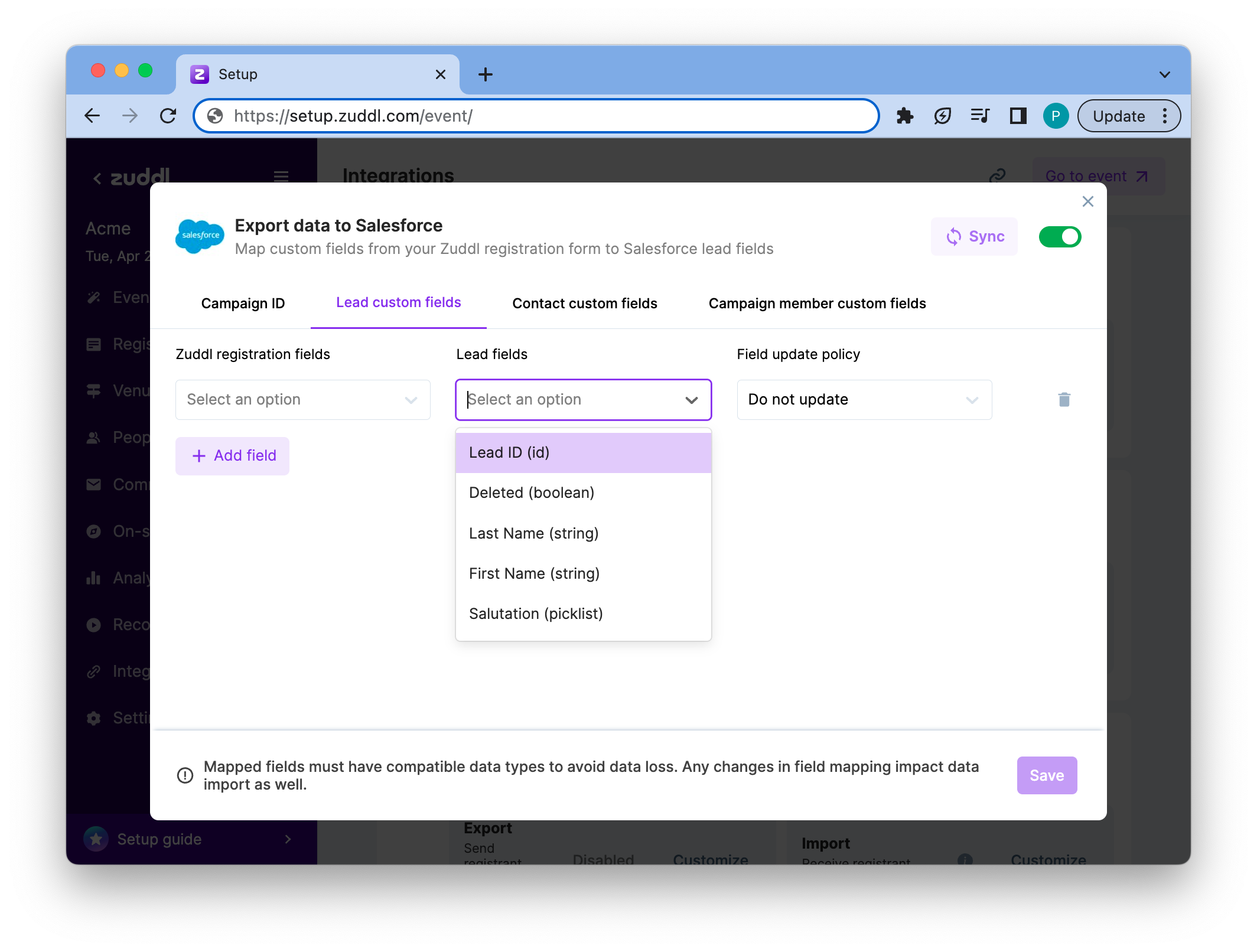1257x952 pixels.
Task: Choose Last Name (string) option
Action: point(584,534)
